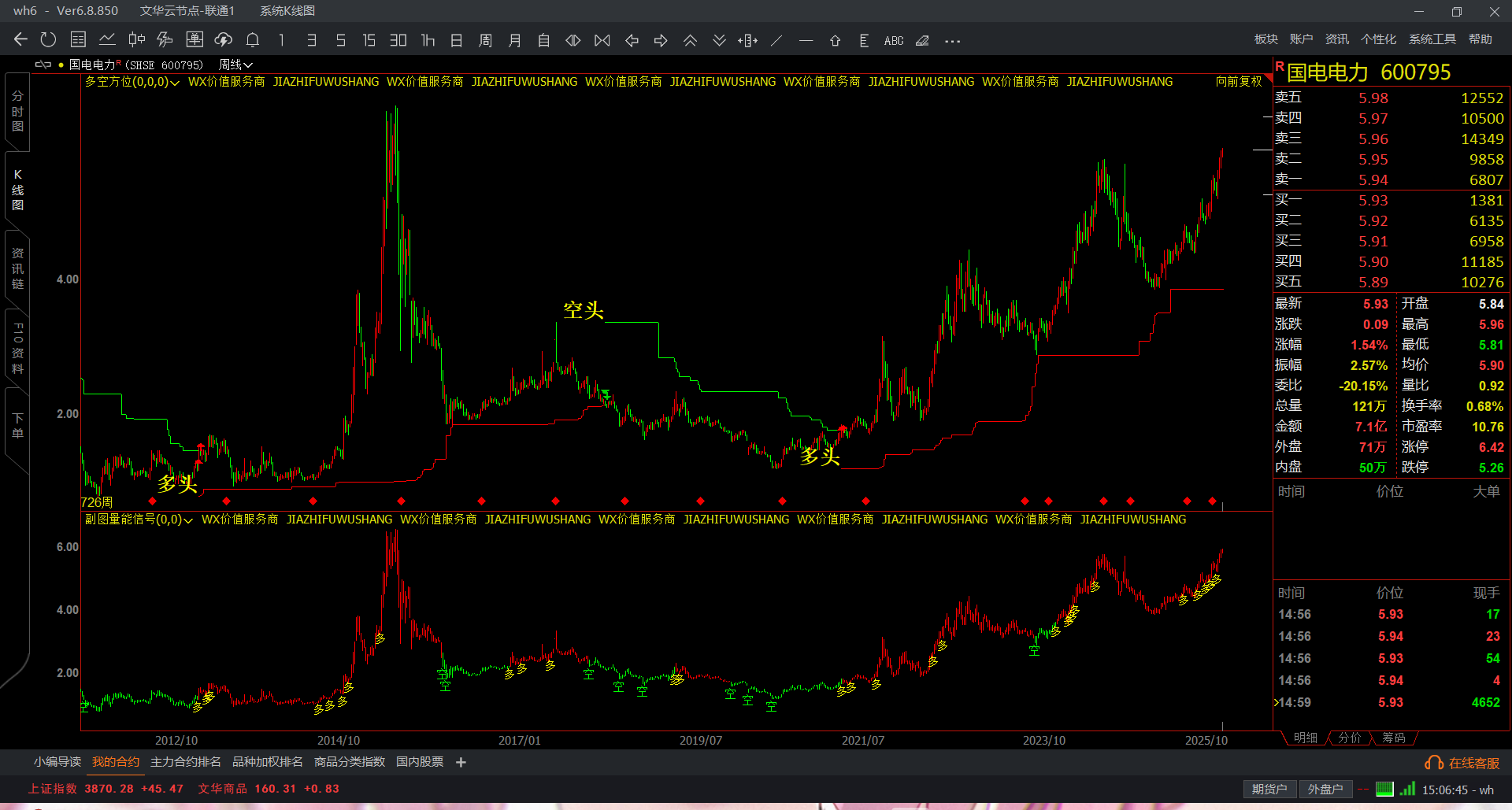Image resolution: width=1512 pixels, height=810 pixels.
Task: Open the 国内股票 bottom tab
Action: [419, 762]
